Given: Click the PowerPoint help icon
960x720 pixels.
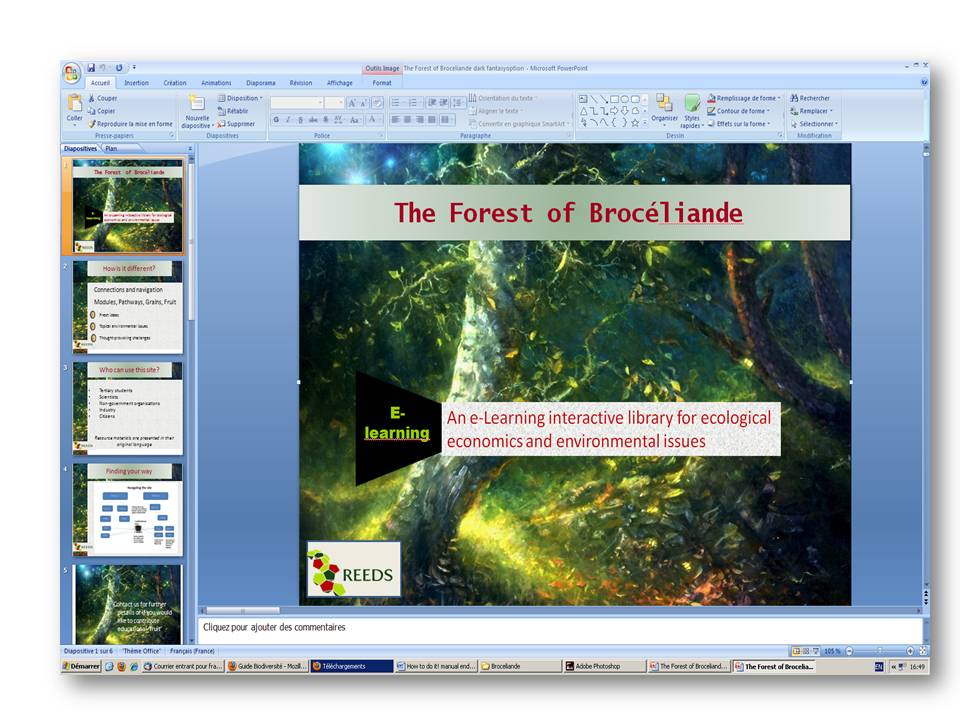Looking at the screenshot, I should pos(924,83).
